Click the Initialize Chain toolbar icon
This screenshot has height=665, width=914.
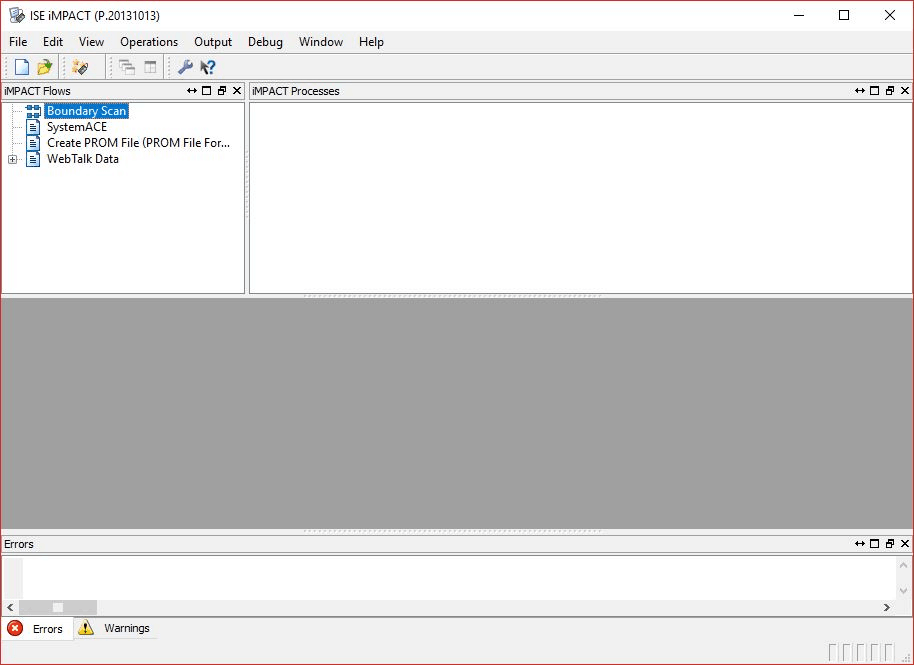(80, 67)
